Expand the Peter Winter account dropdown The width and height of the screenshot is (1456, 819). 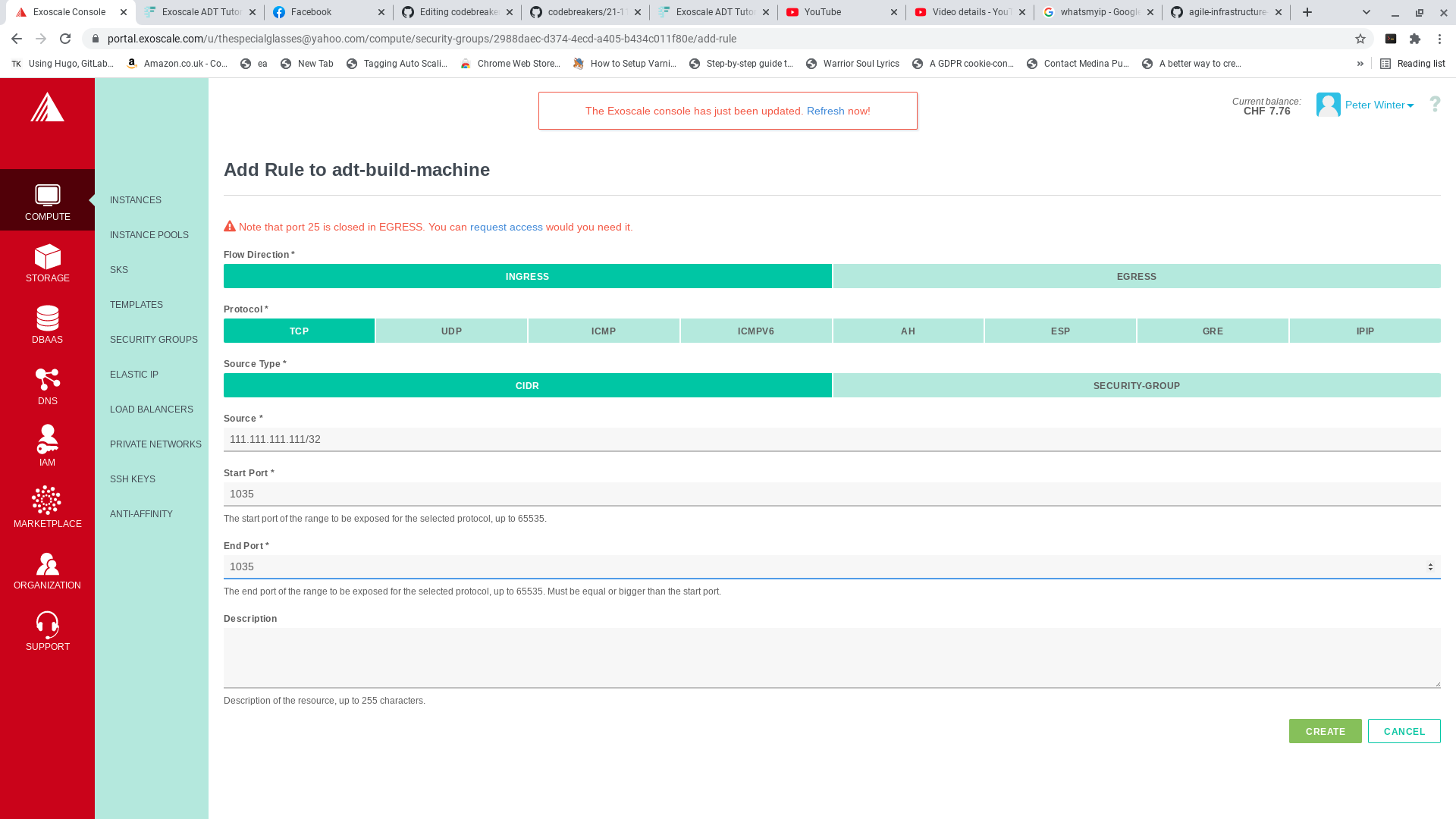pos(1379,105)
